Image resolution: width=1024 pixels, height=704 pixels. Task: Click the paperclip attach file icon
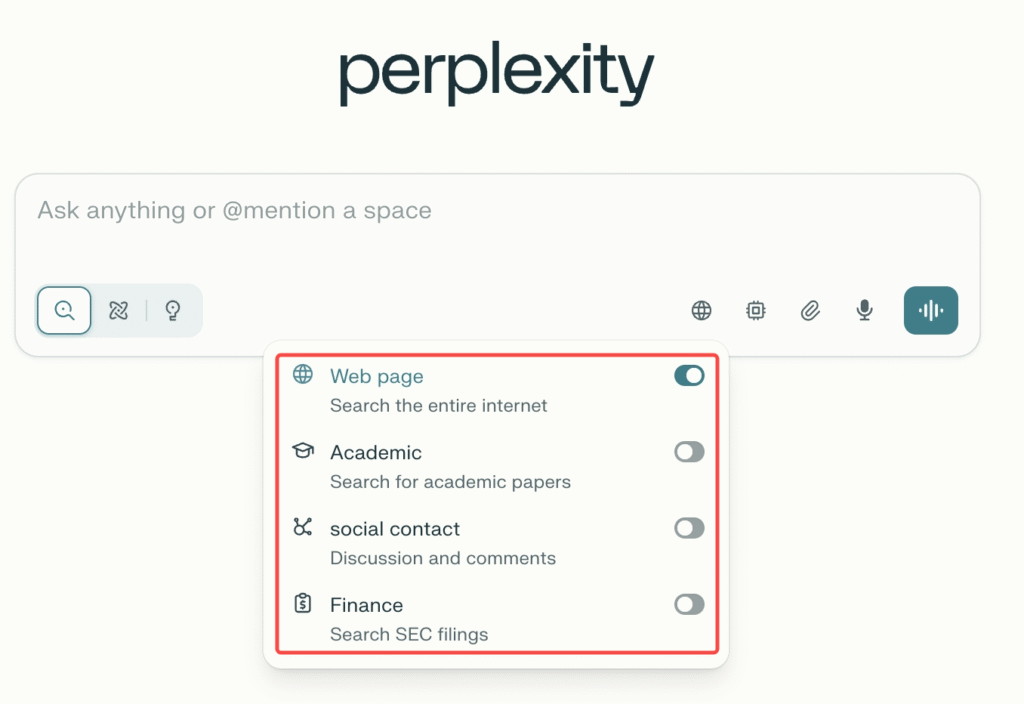(x=810, y=311)
